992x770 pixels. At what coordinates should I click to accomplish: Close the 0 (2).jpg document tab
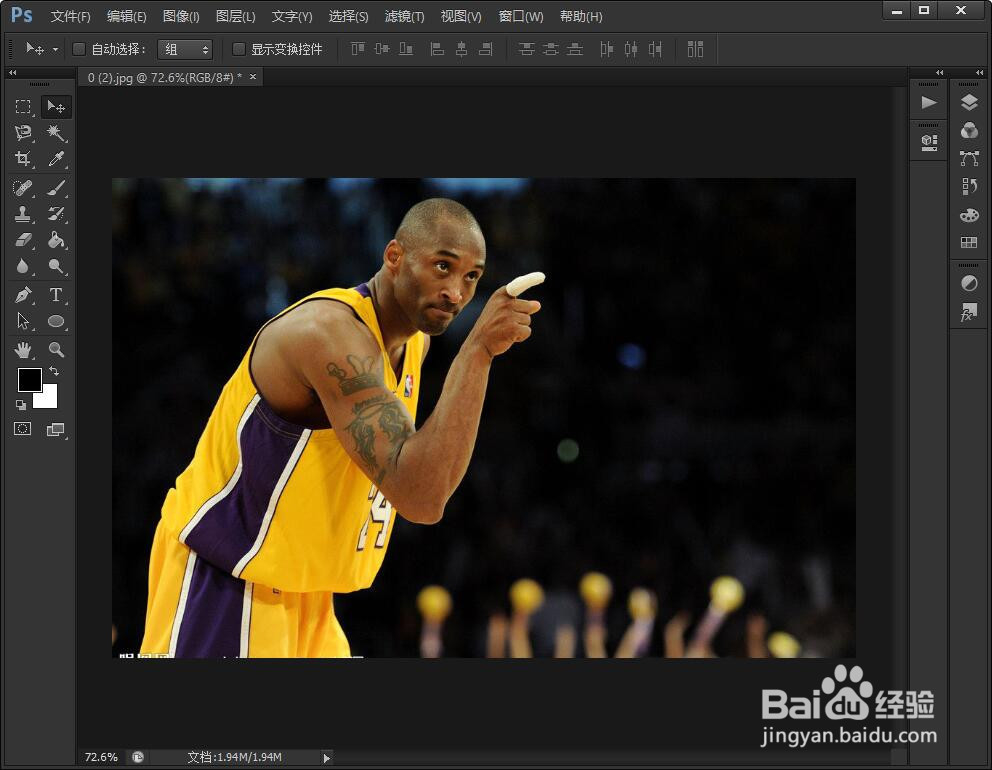pyautogui.click(x=253, y=77)
